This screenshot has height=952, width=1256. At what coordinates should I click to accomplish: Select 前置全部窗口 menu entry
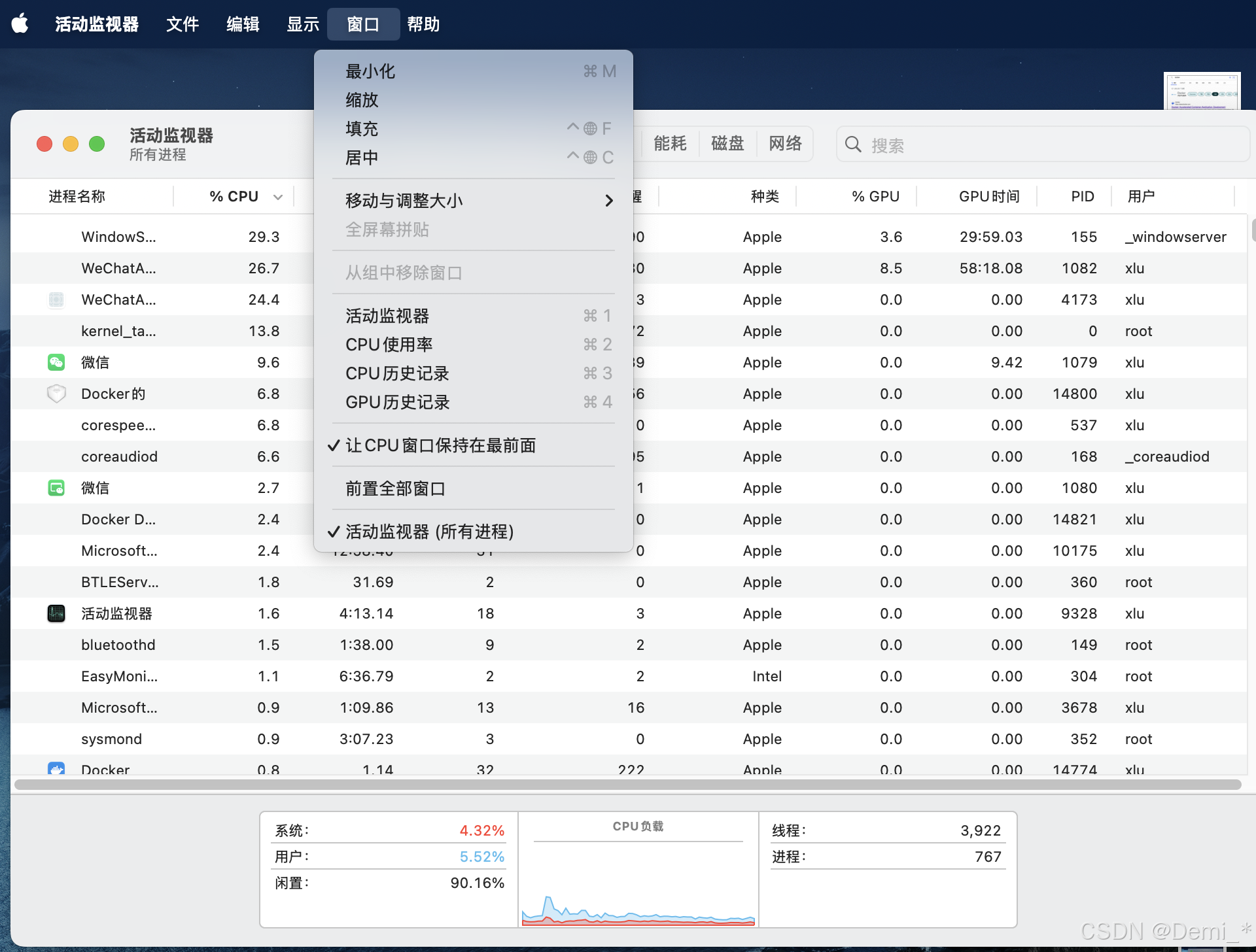point(395,488)
